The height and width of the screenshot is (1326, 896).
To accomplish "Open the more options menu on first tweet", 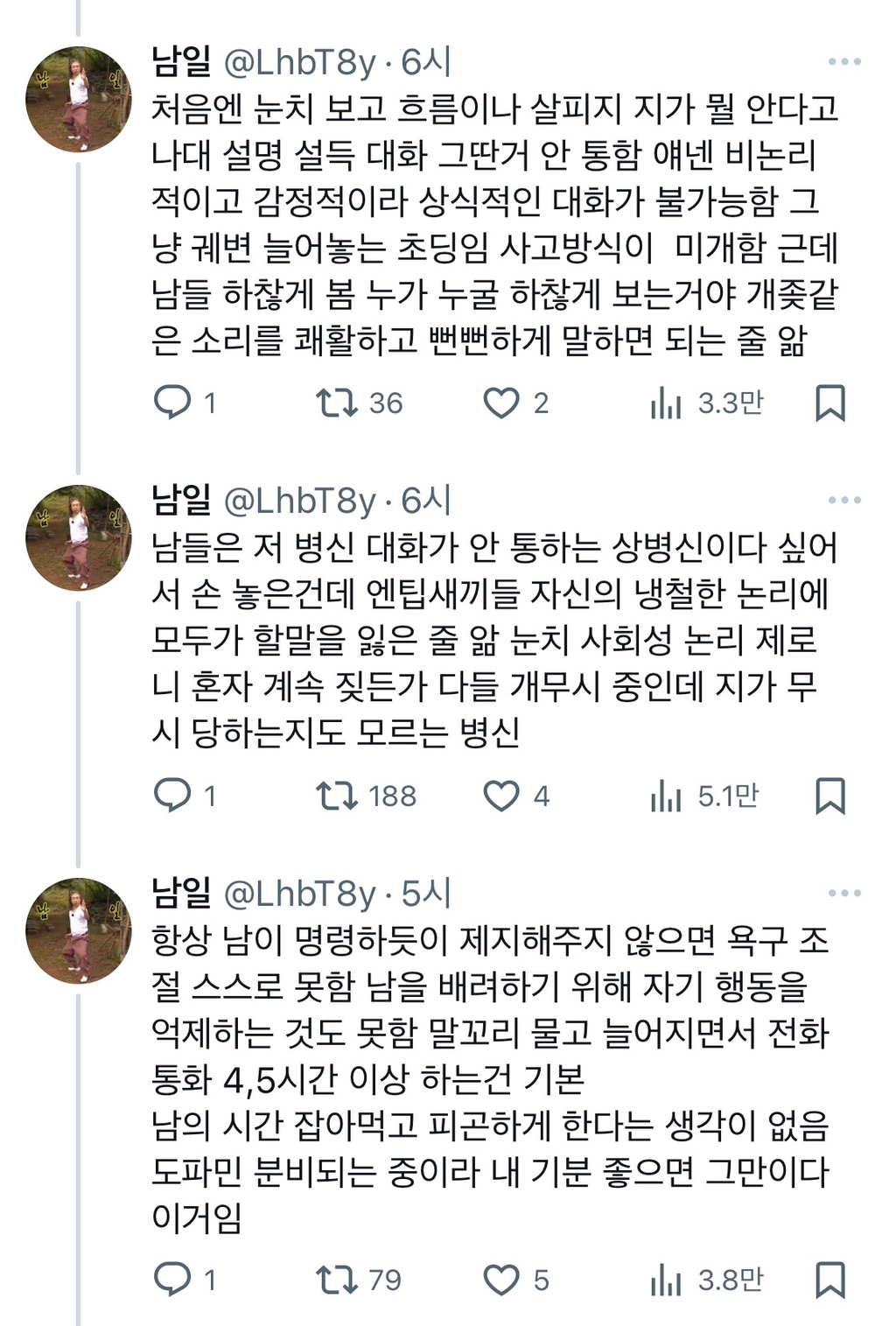I will tap(844, 62).
